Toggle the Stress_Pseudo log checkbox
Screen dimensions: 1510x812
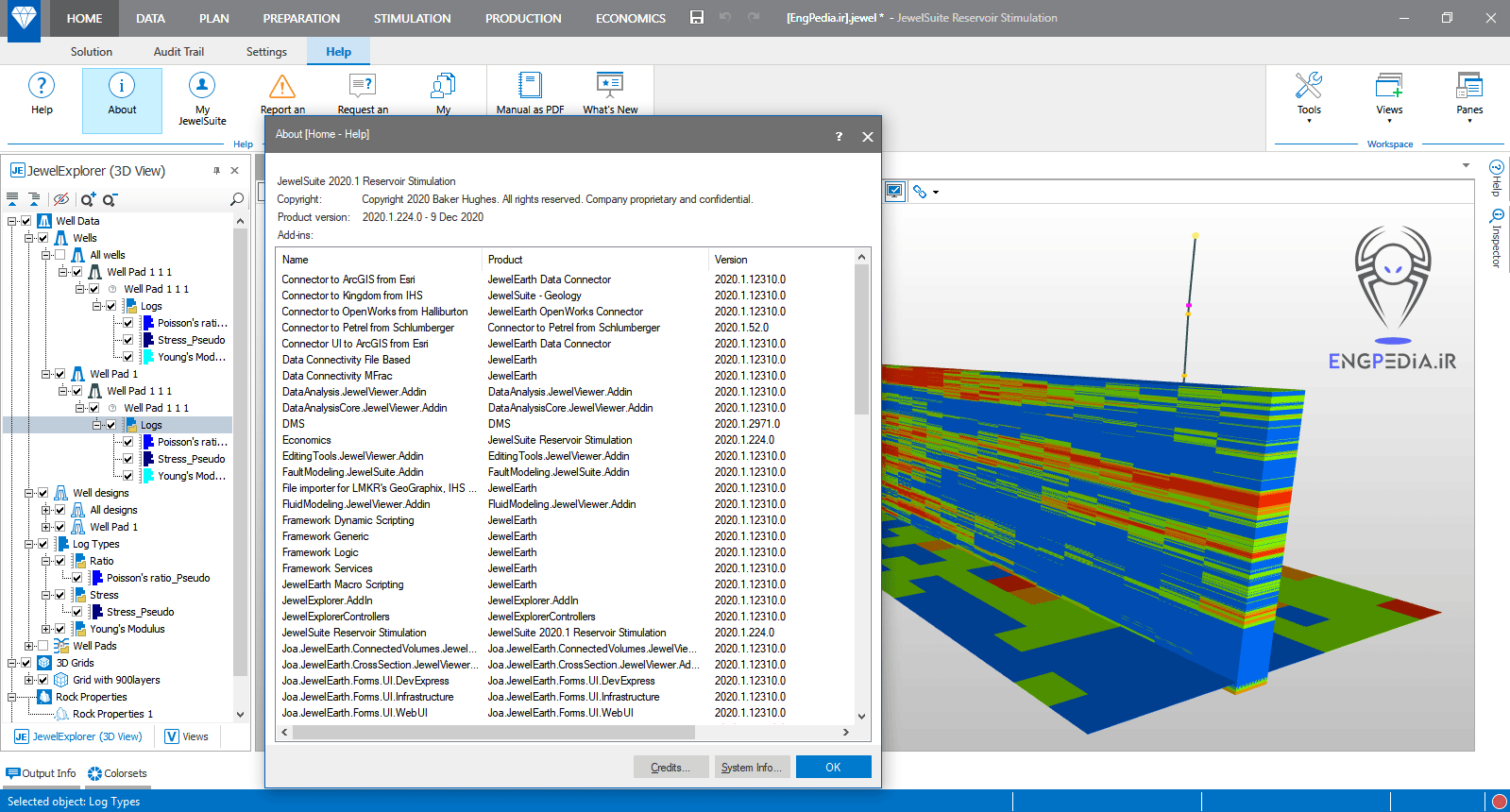click(128, 340)
